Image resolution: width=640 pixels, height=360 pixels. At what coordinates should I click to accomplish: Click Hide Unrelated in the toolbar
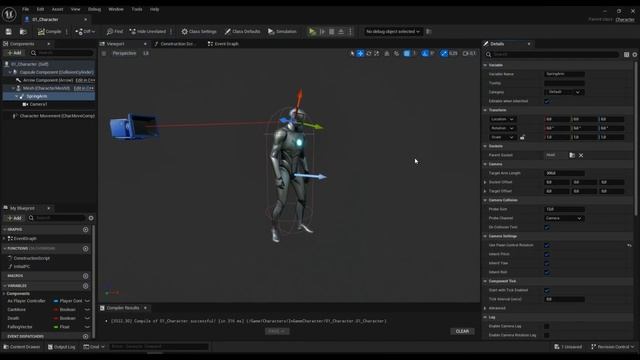[148, 31]
